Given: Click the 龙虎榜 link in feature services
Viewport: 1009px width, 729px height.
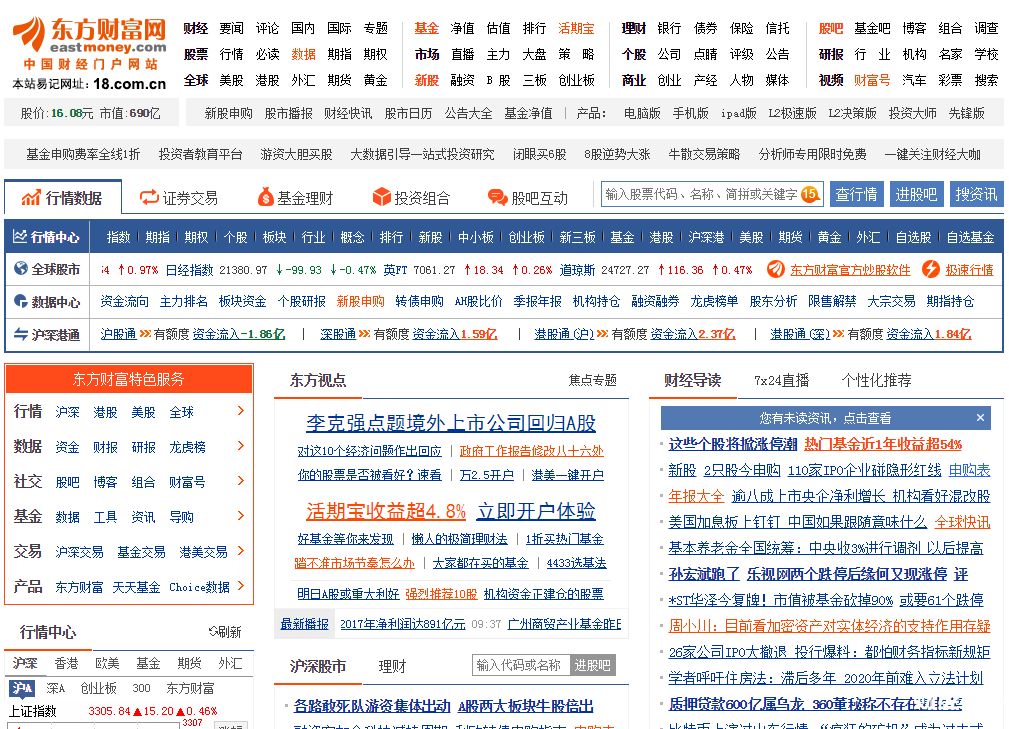Looking at the screenshot, I should (187, 447).
